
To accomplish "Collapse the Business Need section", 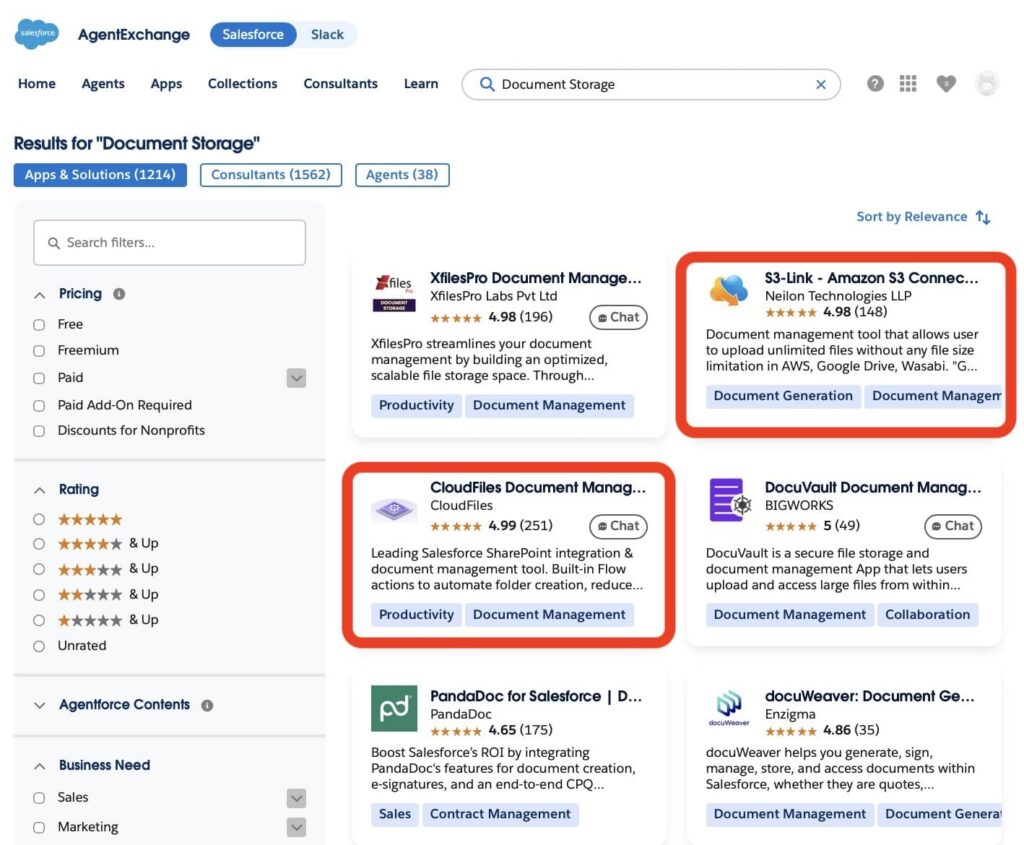I will (40, 766).
